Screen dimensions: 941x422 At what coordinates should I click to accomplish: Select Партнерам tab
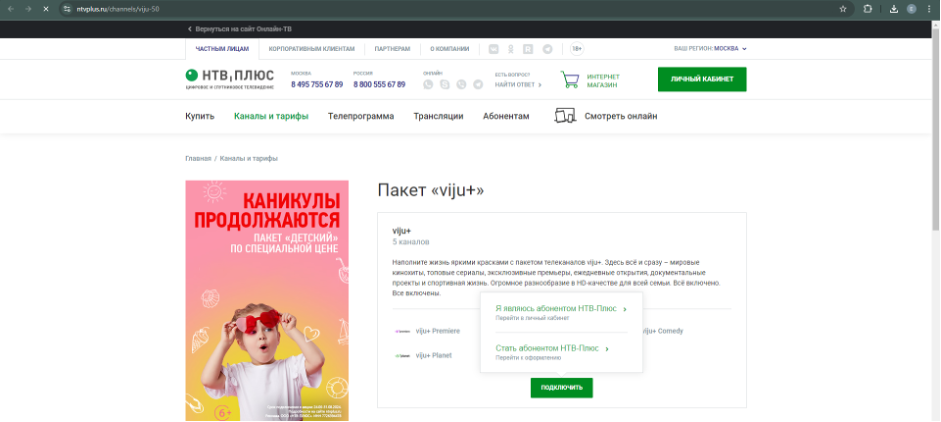392,49
